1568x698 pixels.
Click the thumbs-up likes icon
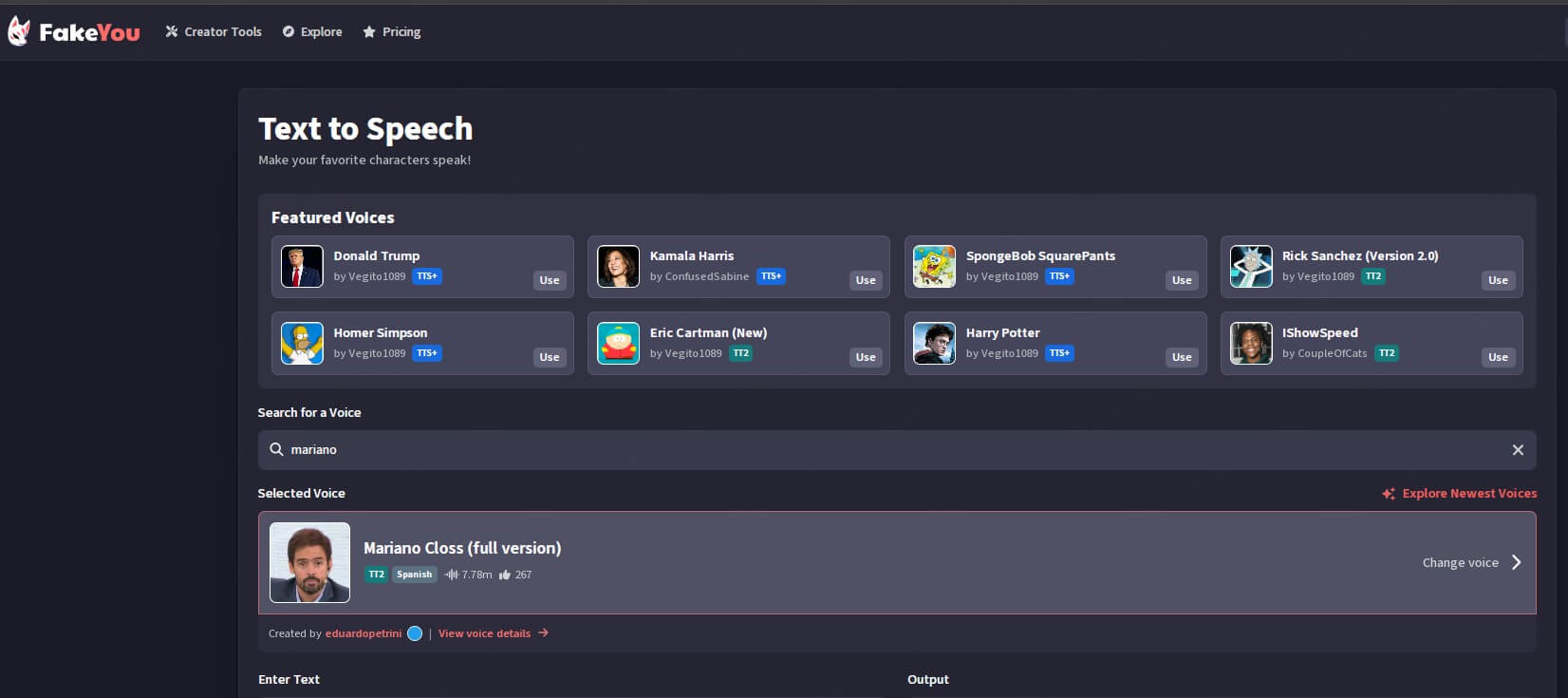click(504, 575)
